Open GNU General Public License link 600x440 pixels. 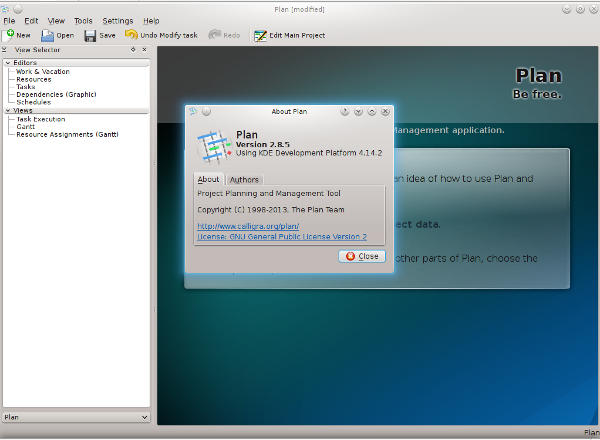282,237
